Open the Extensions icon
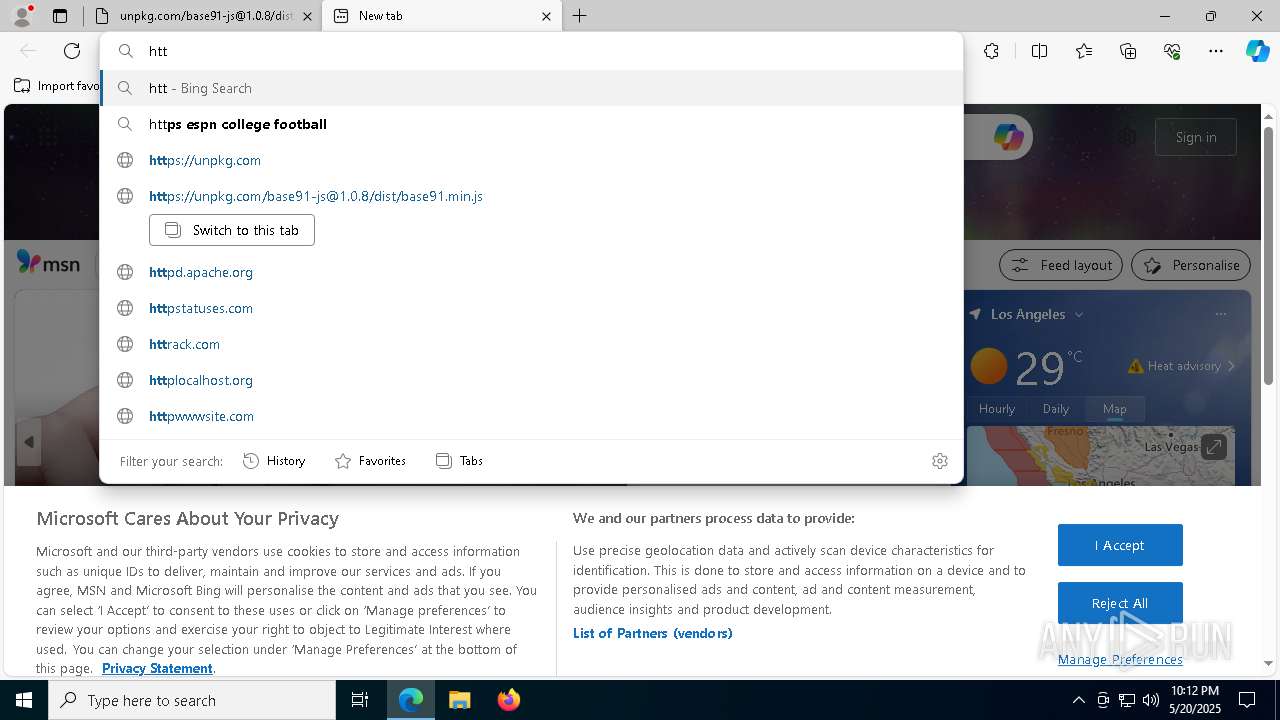Image resolution: width=1280 pixels, height=720 pixels. pyautogui.click(x=991, y=51)
